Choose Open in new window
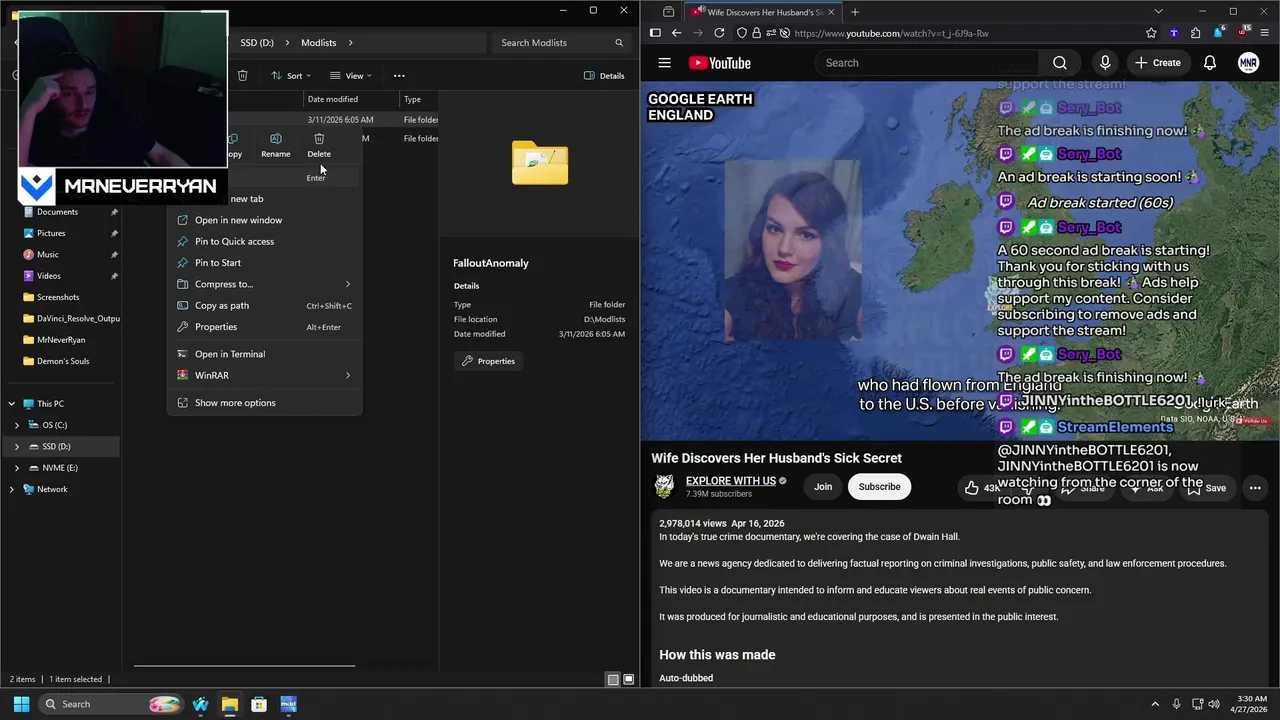 [264, 220]
